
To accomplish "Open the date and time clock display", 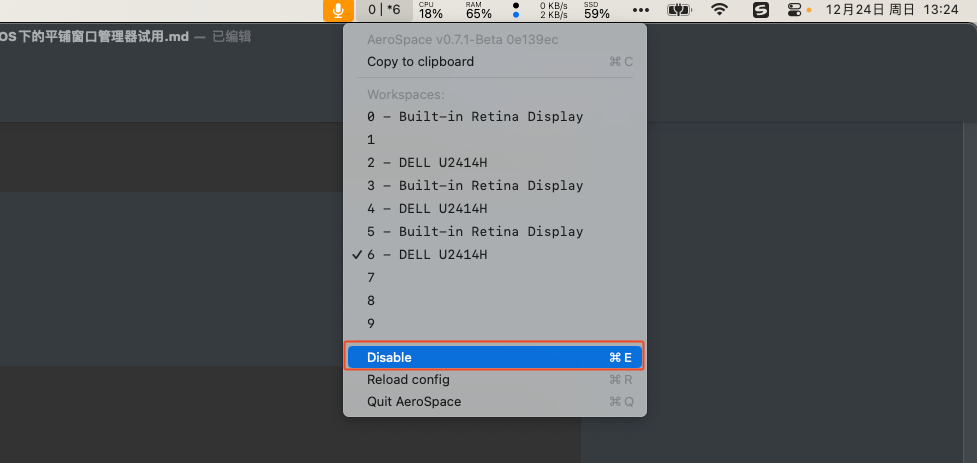I will click(x=892, y=10).
